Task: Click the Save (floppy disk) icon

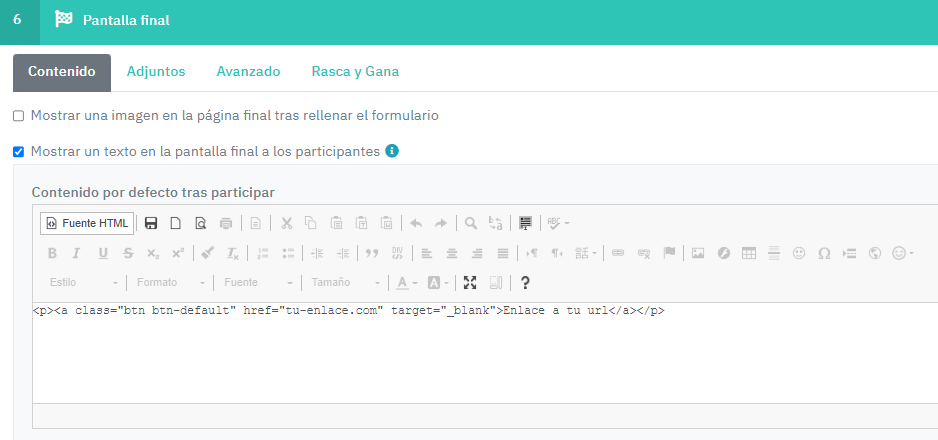Action: tap(151, 223)
